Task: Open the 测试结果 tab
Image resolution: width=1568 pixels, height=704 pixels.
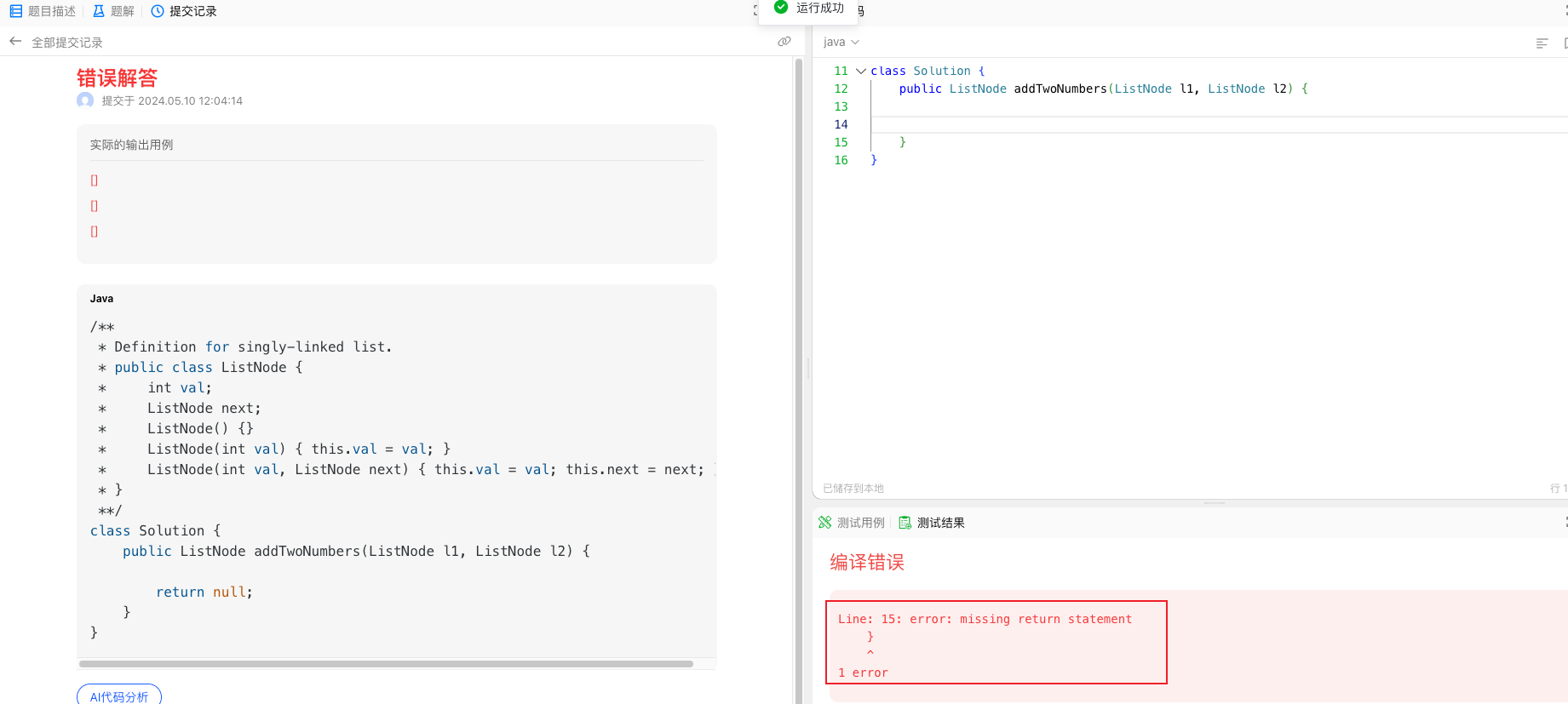Action: pyautogui.click(x=932, y=523)
